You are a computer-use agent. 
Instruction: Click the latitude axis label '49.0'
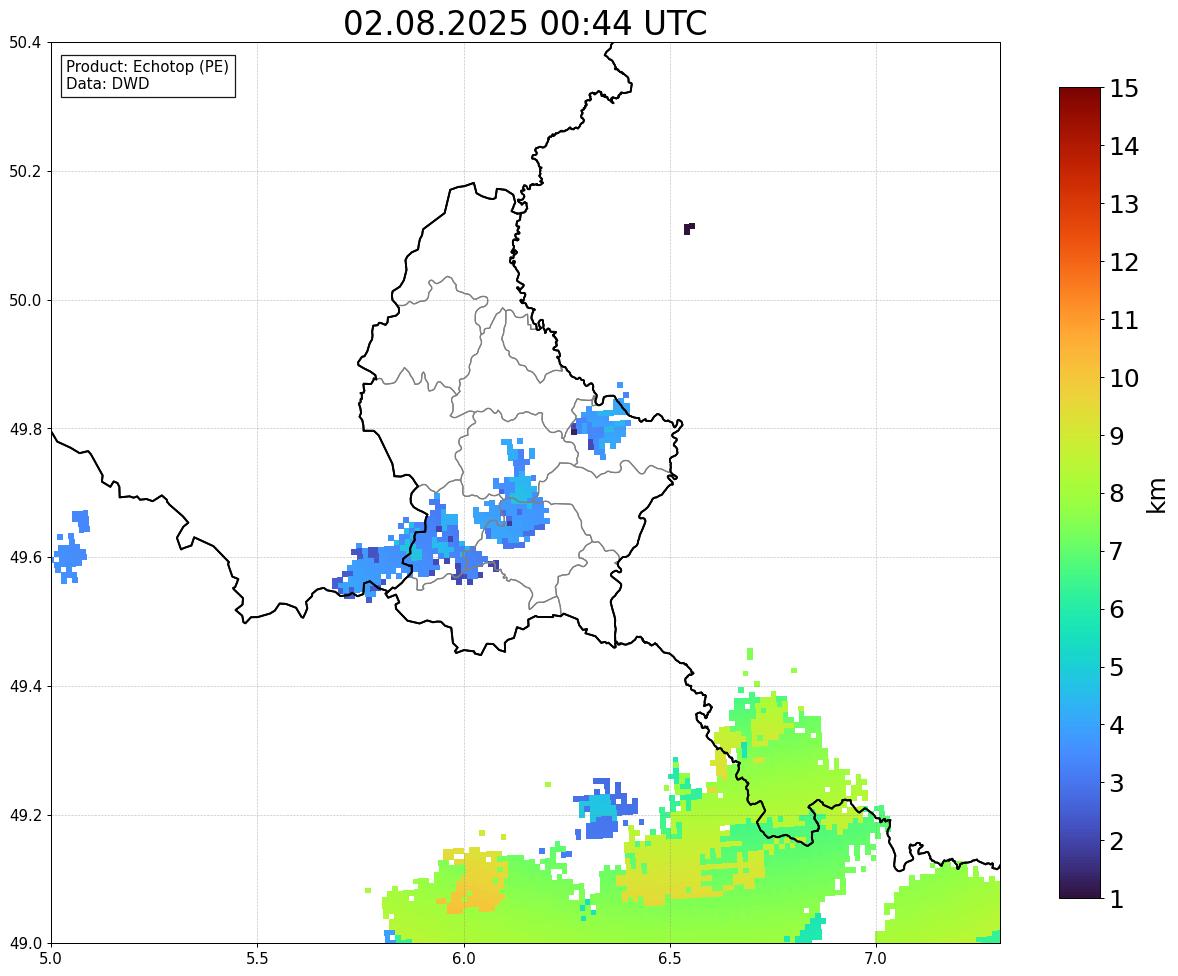pyautogui.click(x=25, y=944)
